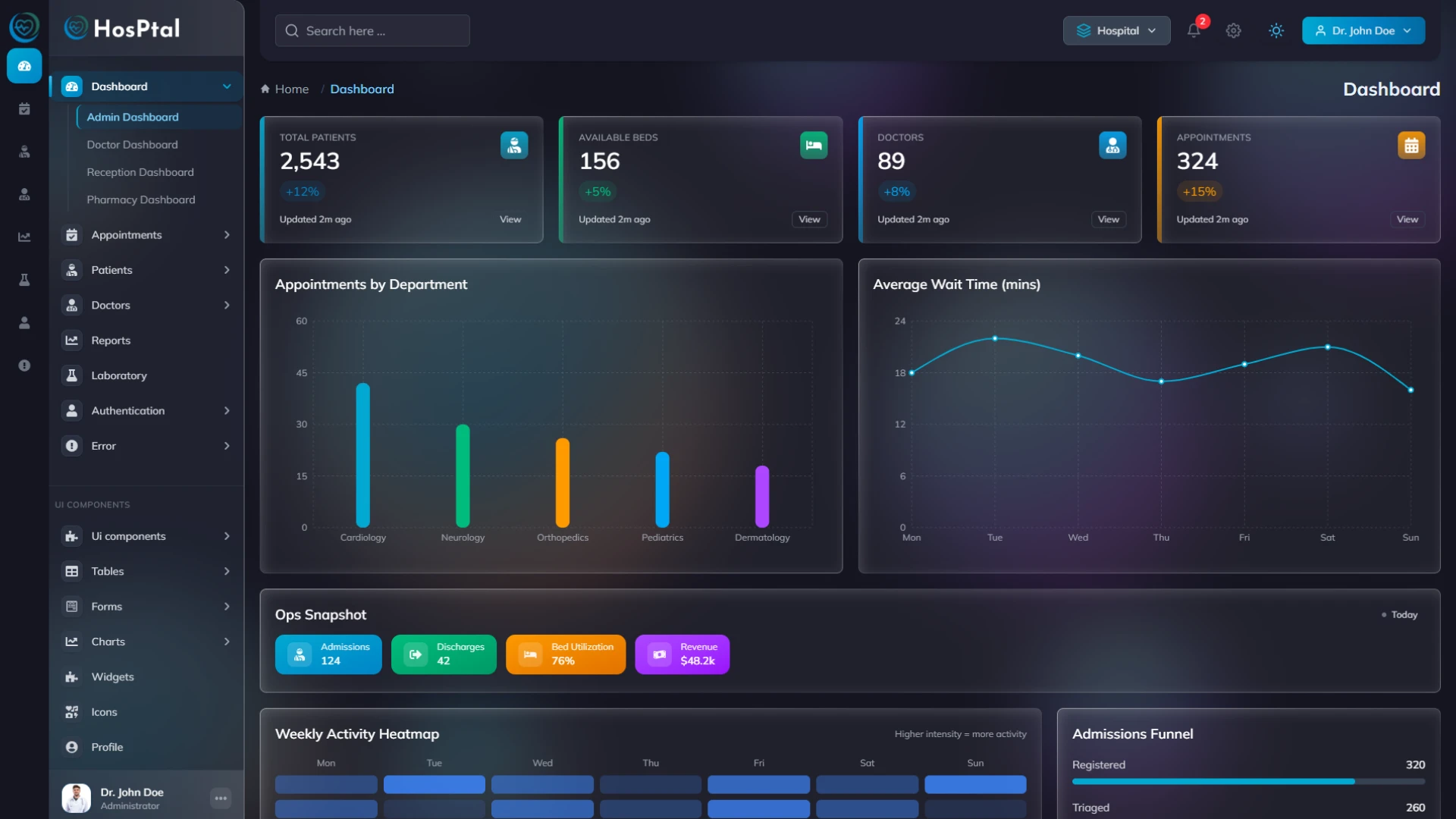This screenshot has height=819, width=1456.
Task: Open notifications bell icon
Action: point(1194,30)
